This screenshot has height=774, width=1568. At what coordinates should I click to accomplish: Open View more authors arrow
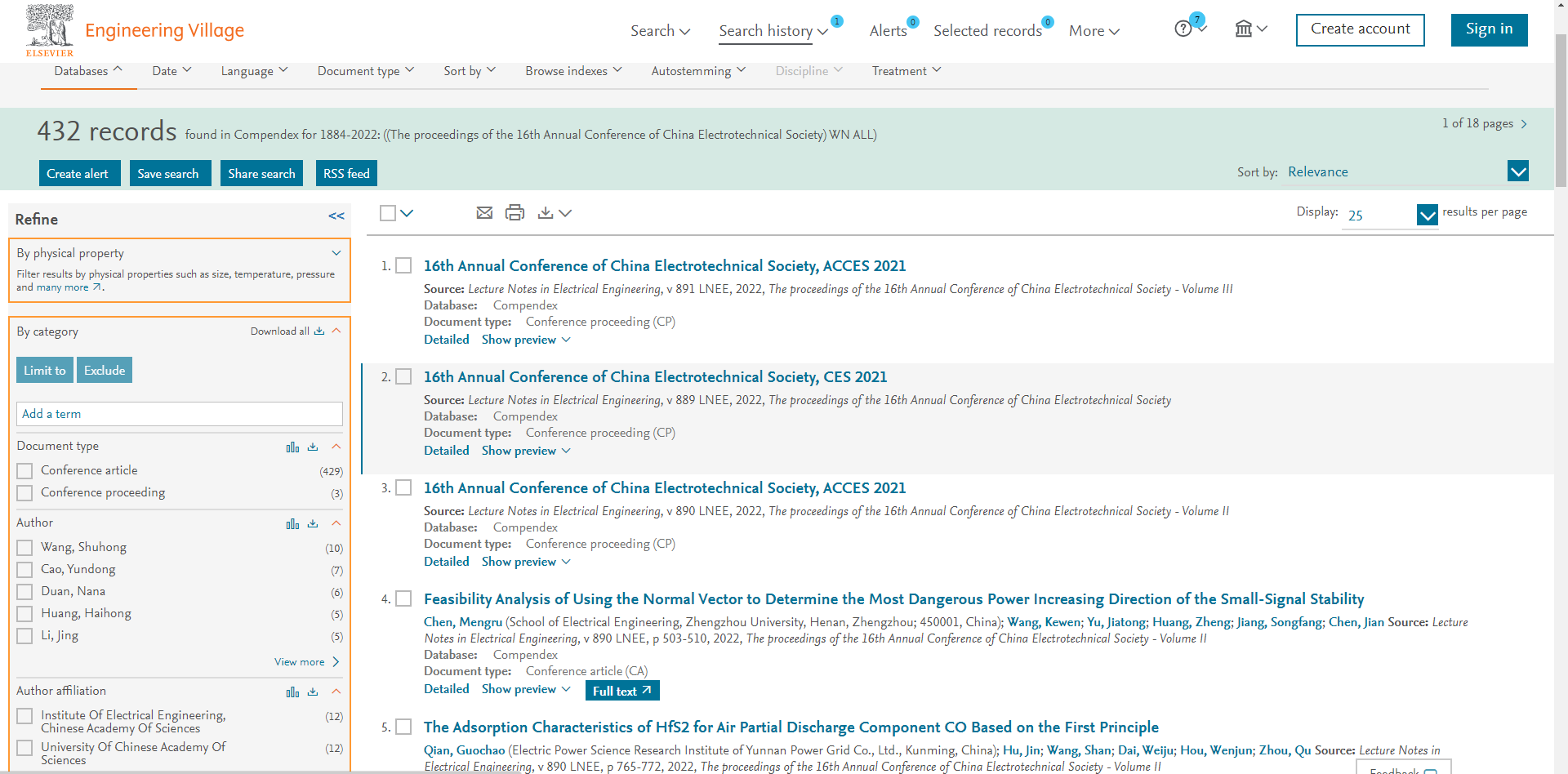point(336,662)
